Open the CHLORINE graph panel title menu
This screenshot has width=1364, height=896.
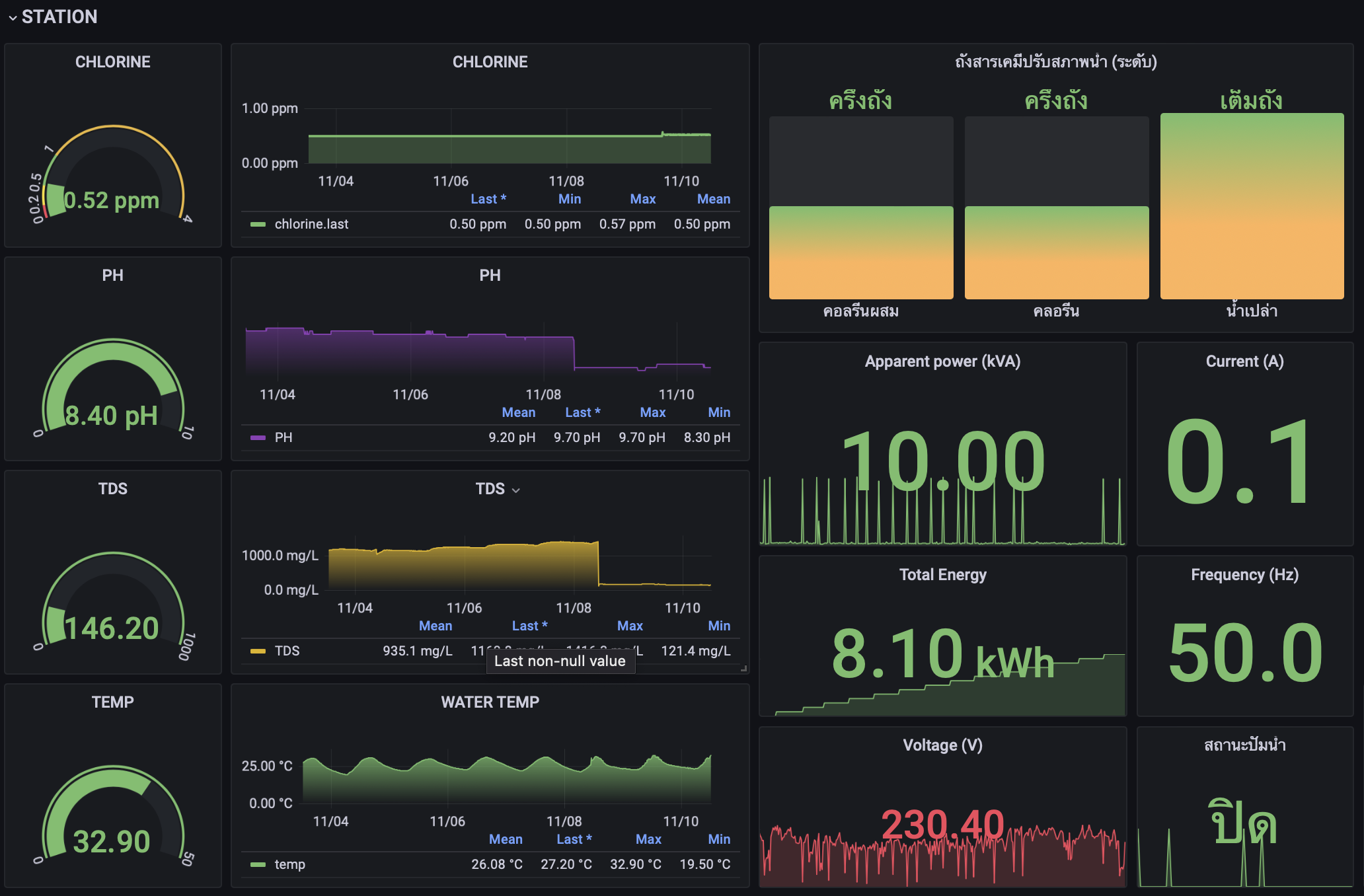point(490,62)
